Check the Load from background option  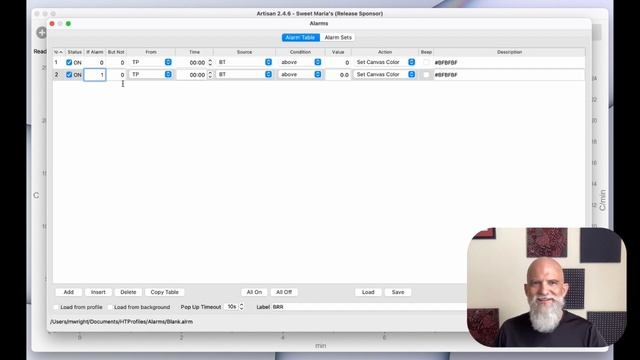tap(110, 307)
